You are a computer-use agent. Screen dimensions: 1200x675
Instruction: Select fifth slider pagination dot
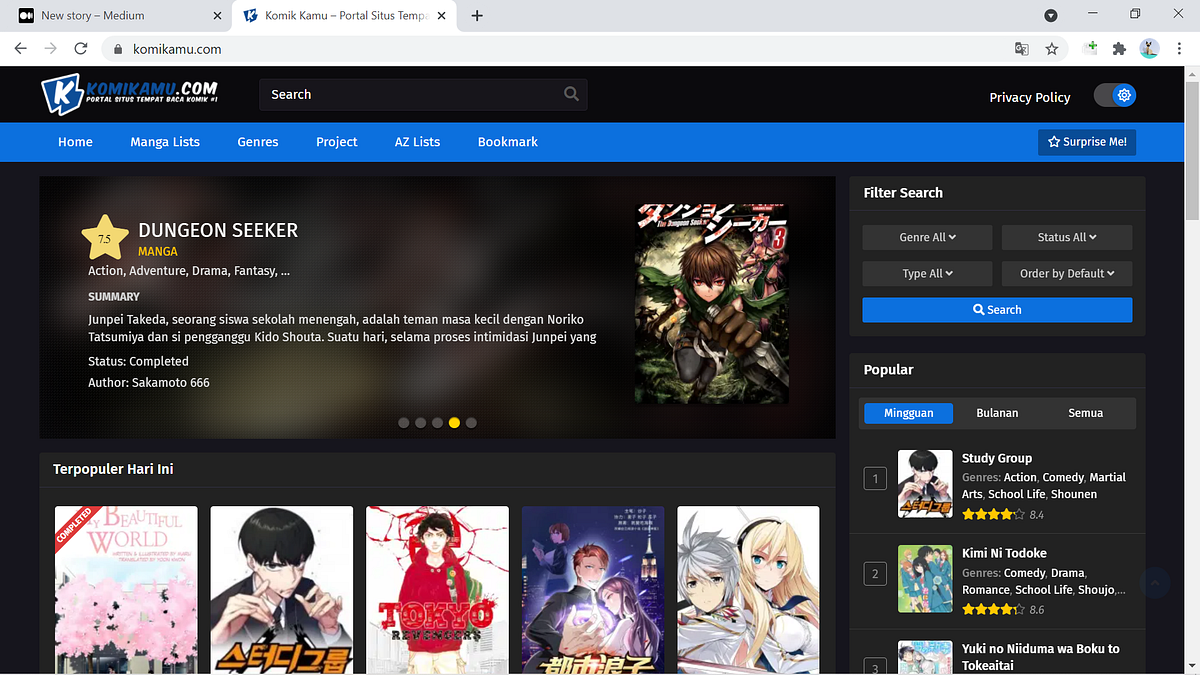(x=471, y=423)
